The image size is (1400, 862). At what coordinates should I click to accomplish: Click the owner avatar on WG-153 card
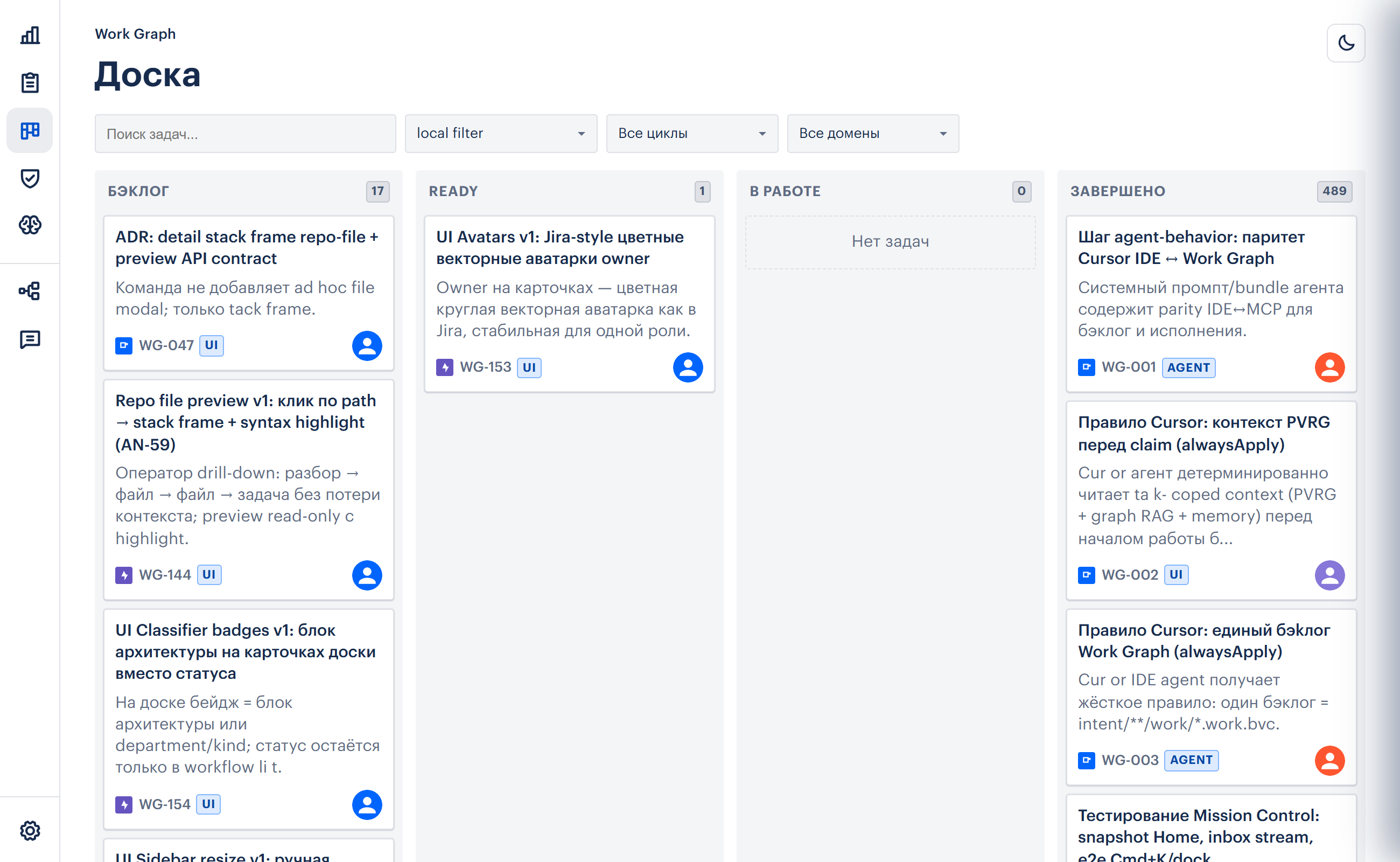688,367
